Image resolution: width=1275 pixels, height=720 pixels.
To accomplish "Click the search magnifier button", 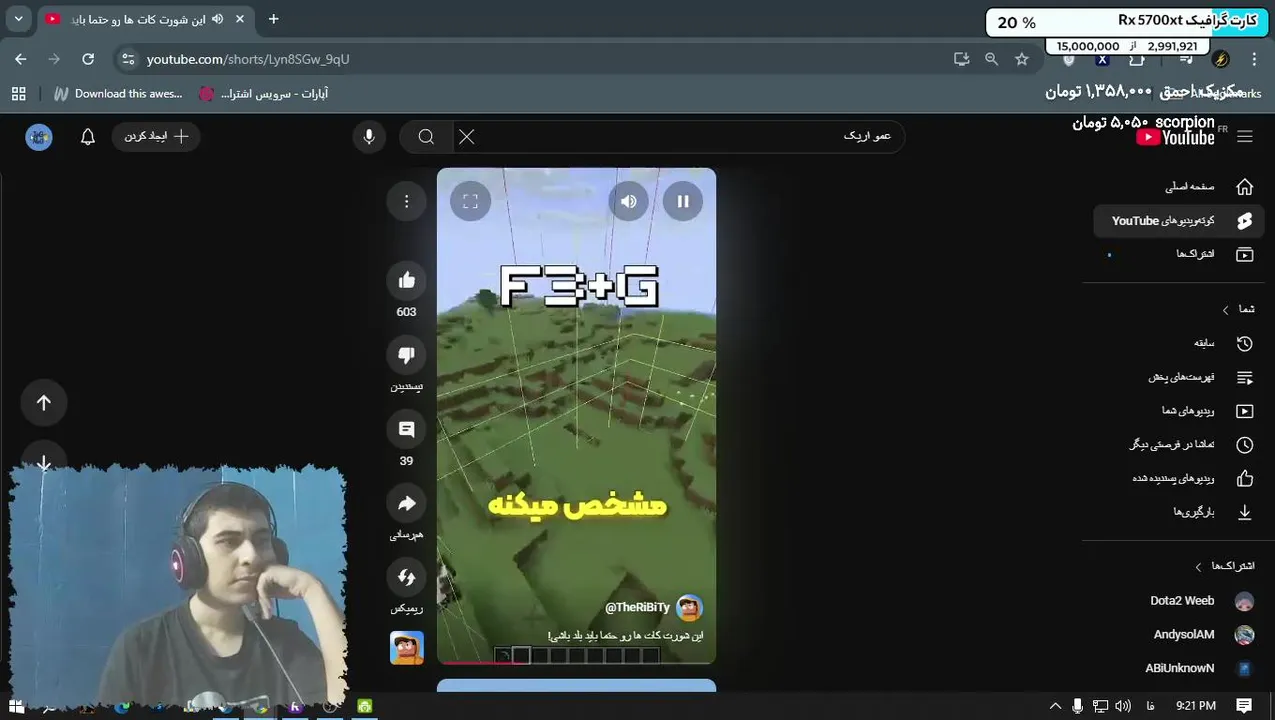I will [x=426, y=137].
